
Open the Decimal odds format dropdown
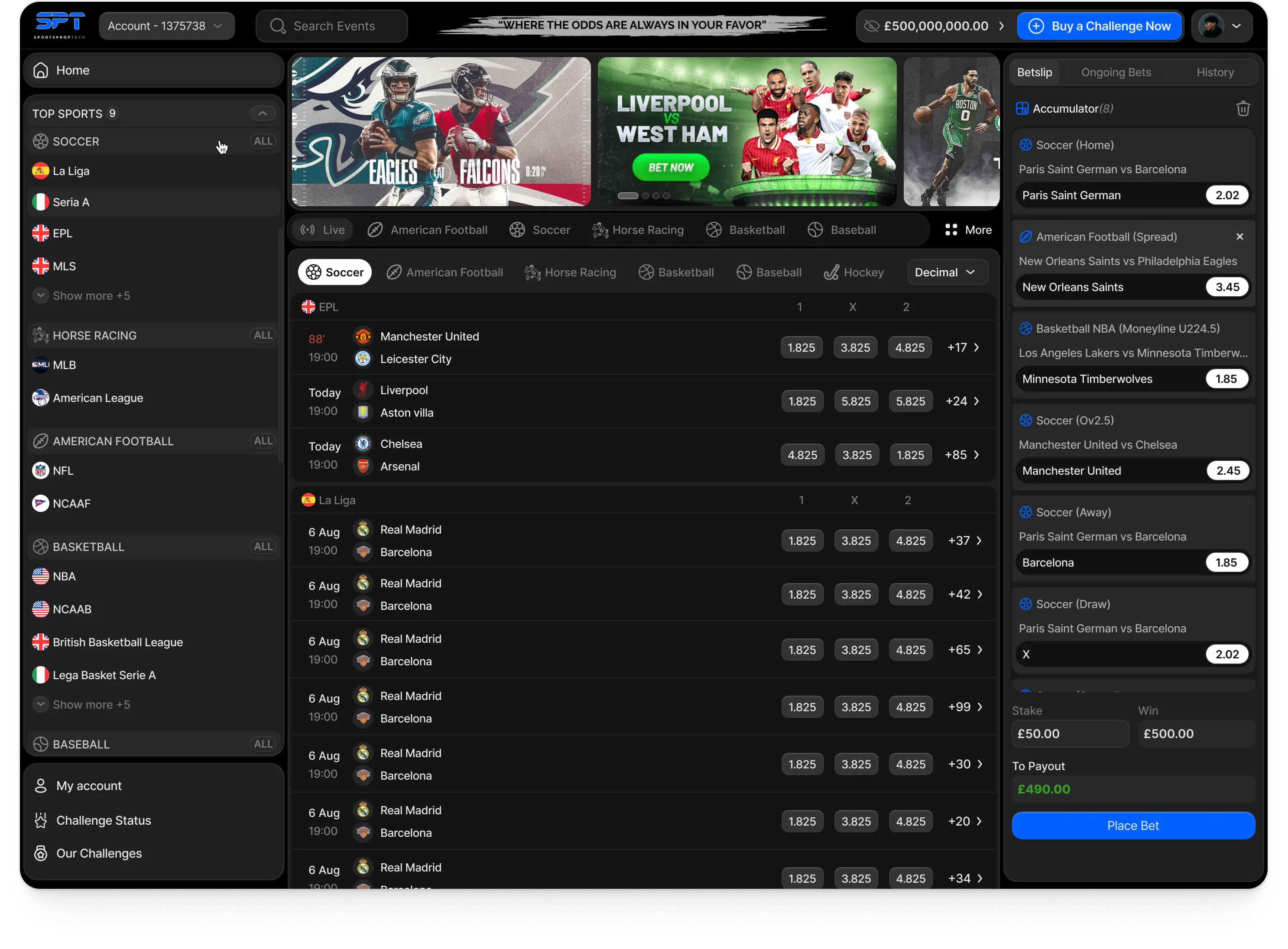[947, 272]
